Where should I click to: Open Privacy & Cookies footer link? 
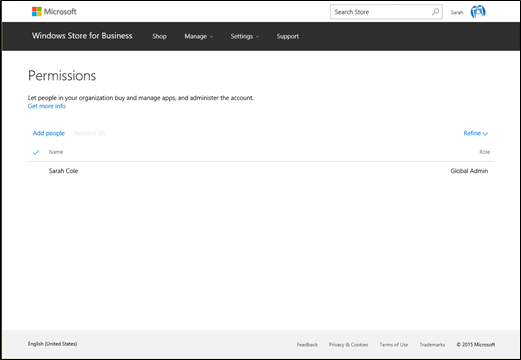click(349, 345)
